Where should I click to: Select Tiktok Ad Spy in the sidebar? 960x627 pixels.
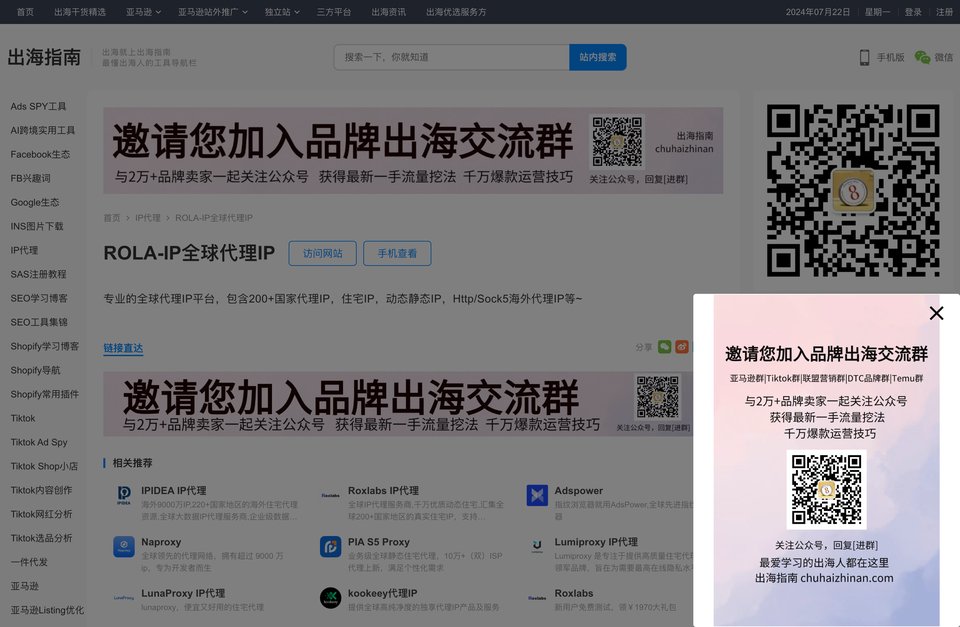(39, 442)
